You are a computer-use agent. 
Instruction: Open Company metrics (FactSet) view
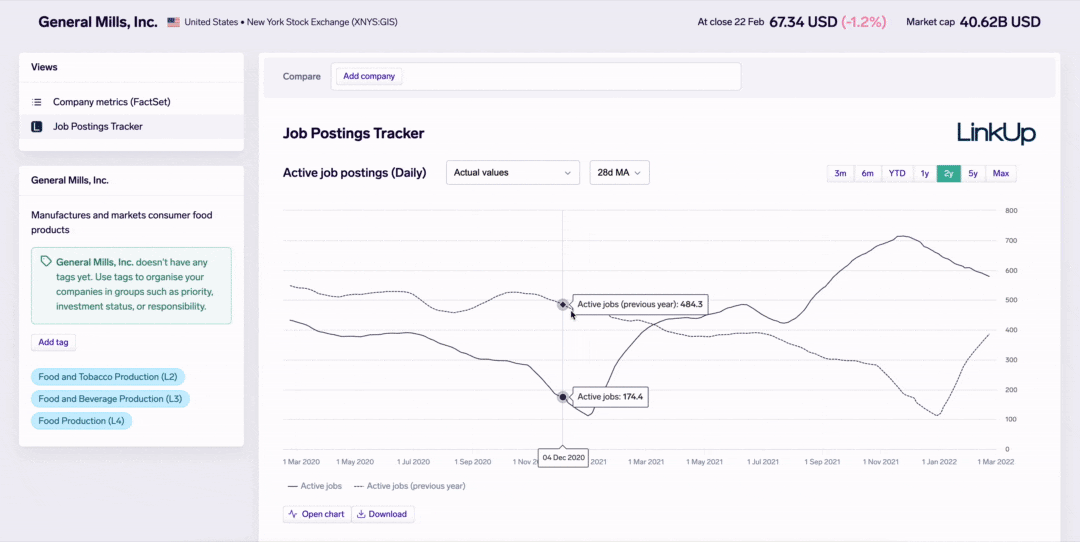pos(132,102)
